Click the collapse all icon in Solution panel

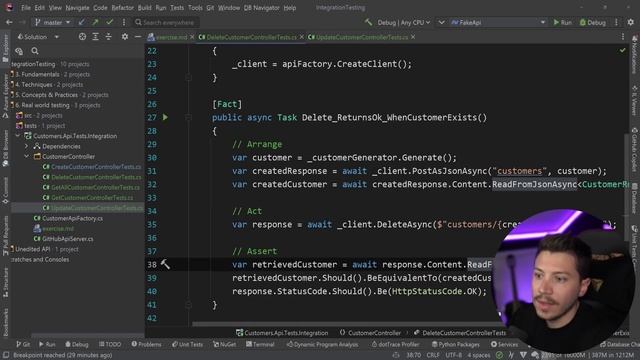tap(109, 37)
